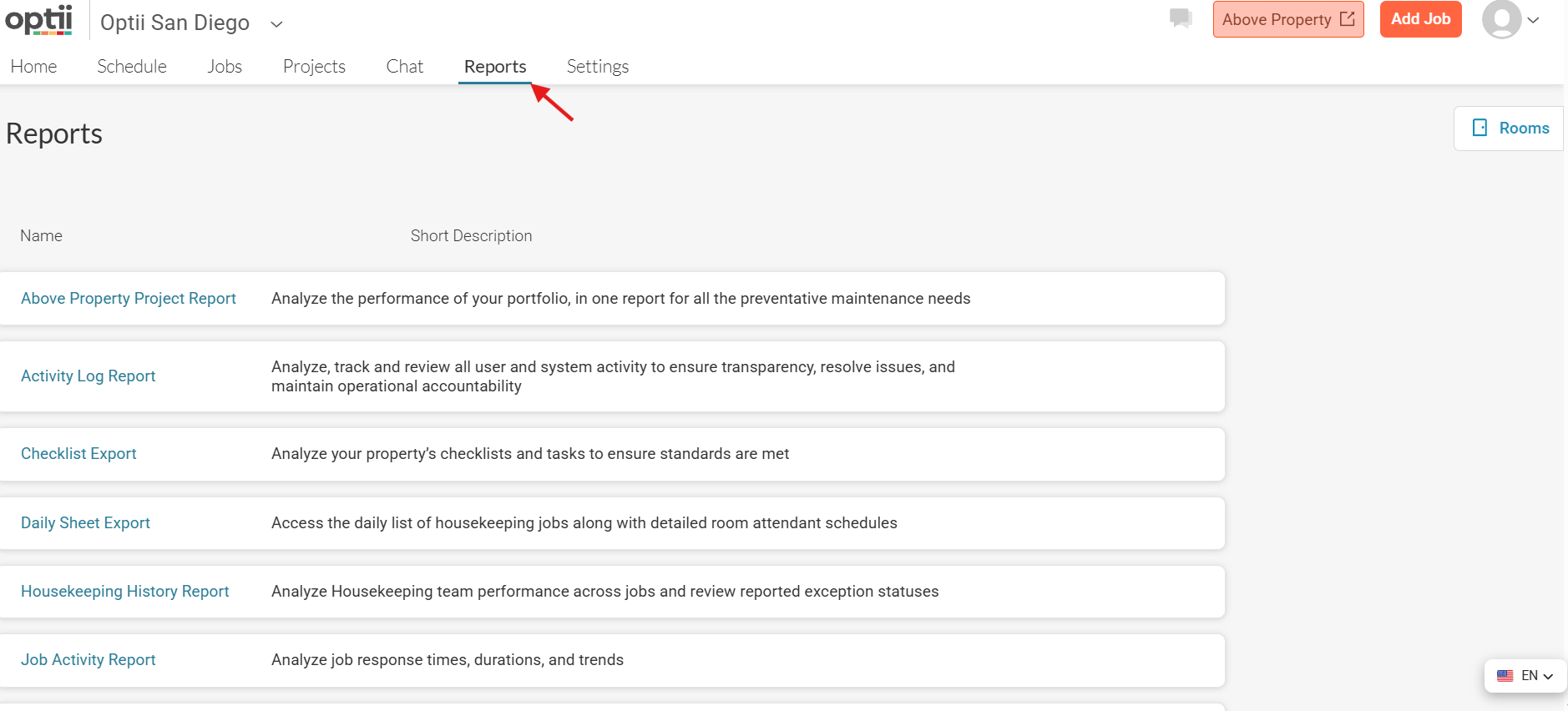This screenshot has height=711, width=1568.
Task: Click the description 'Analyze job response times, durations'
Action: coord(448,660)
